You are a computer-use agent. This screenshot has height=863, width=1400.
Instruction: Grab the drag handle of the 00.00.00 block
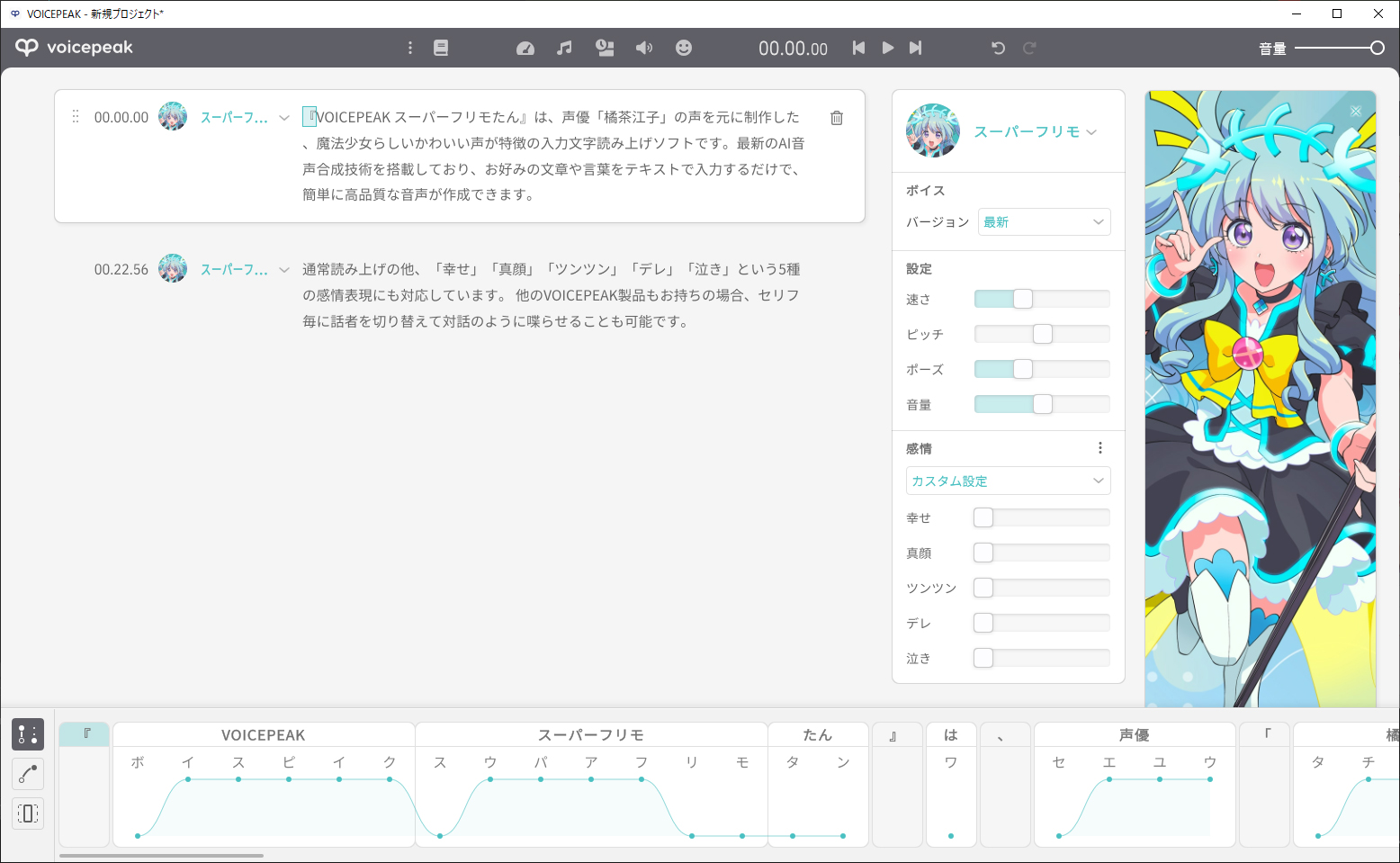[x=76, y=117]
